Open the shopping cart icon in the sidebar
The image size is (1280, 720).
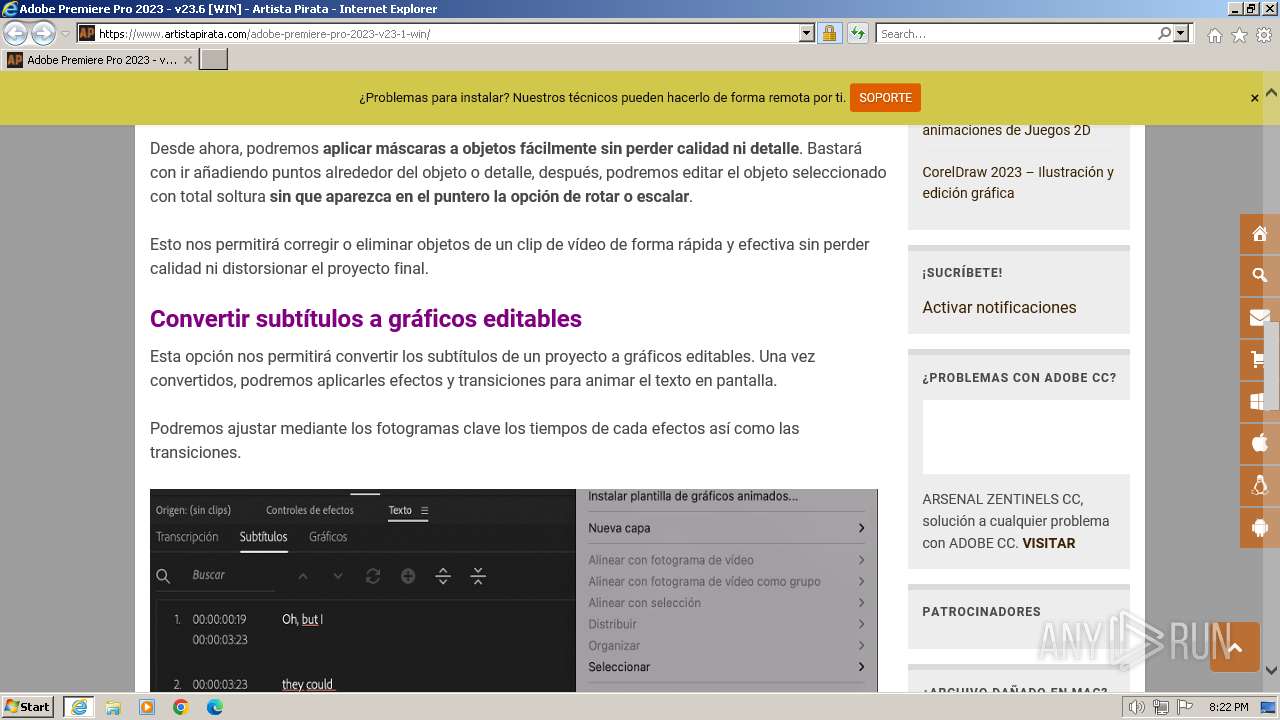[1259, 359]
